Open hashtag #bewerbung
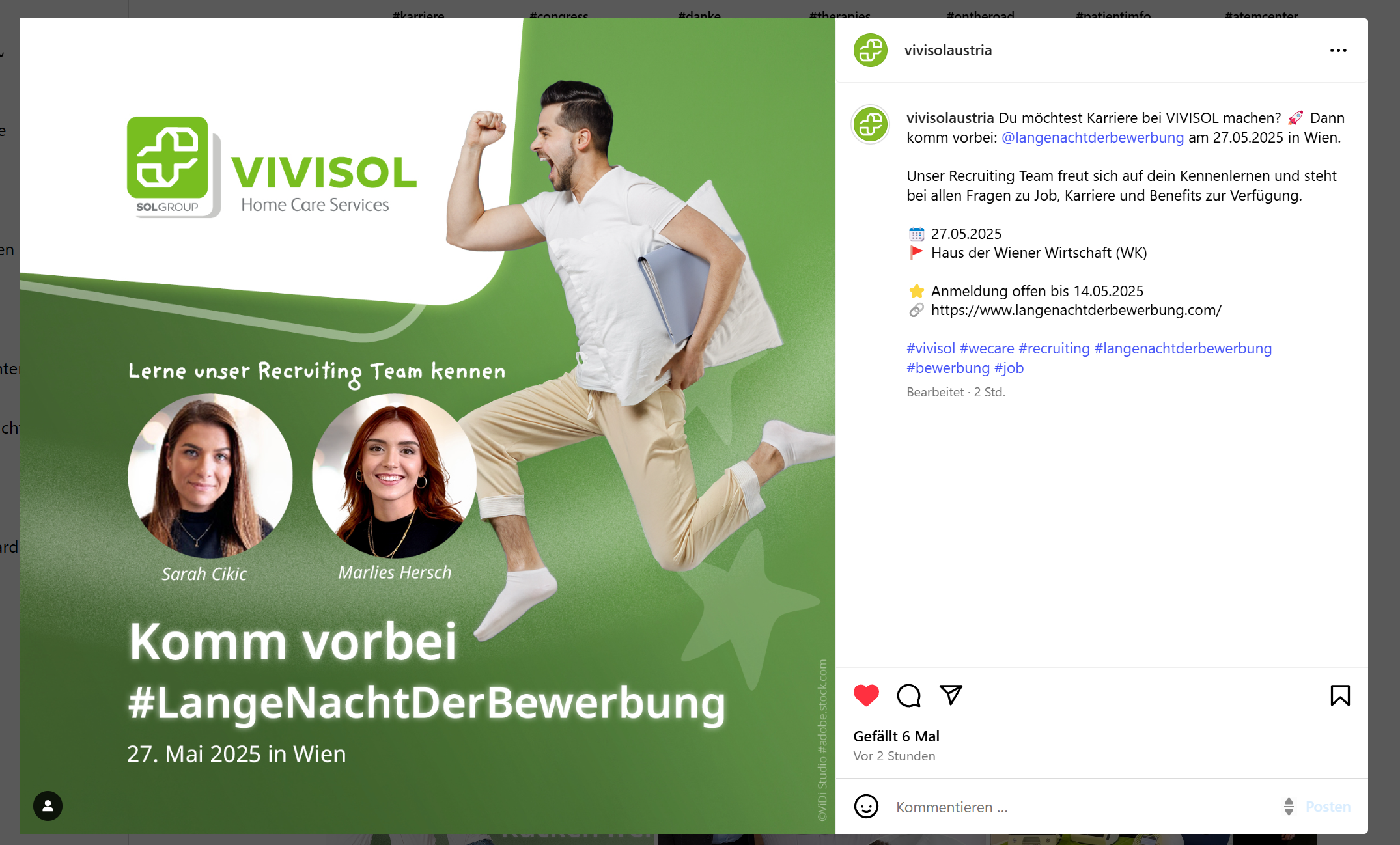The height and width of the screenshot is (845, 1400). pos(948,368)
